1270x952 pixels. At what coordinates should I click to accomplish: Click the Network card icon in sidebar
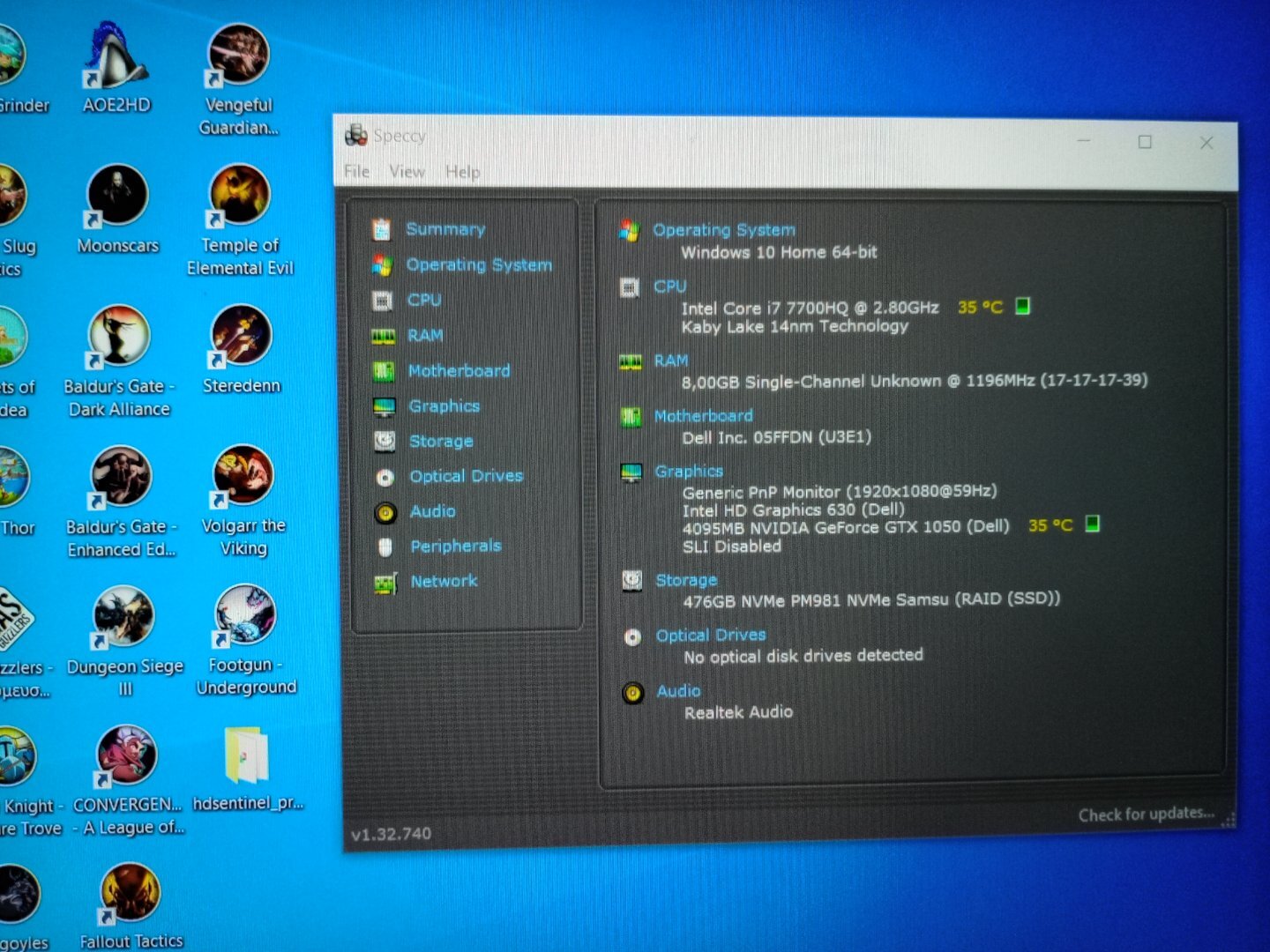pos(385,583)
